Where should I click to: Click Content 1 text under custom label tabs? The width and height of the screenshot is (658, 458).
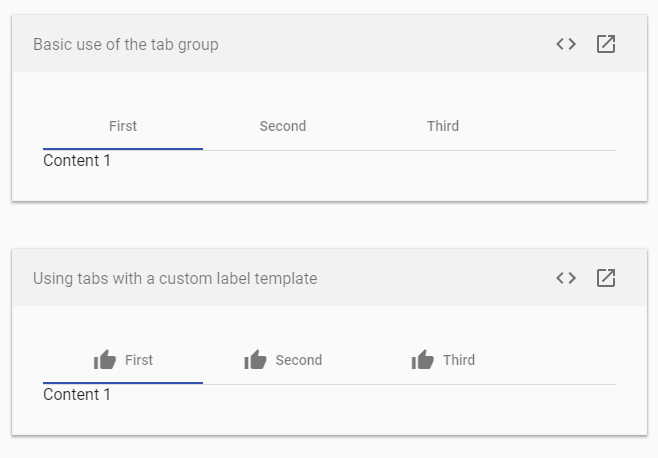(77, 394)
